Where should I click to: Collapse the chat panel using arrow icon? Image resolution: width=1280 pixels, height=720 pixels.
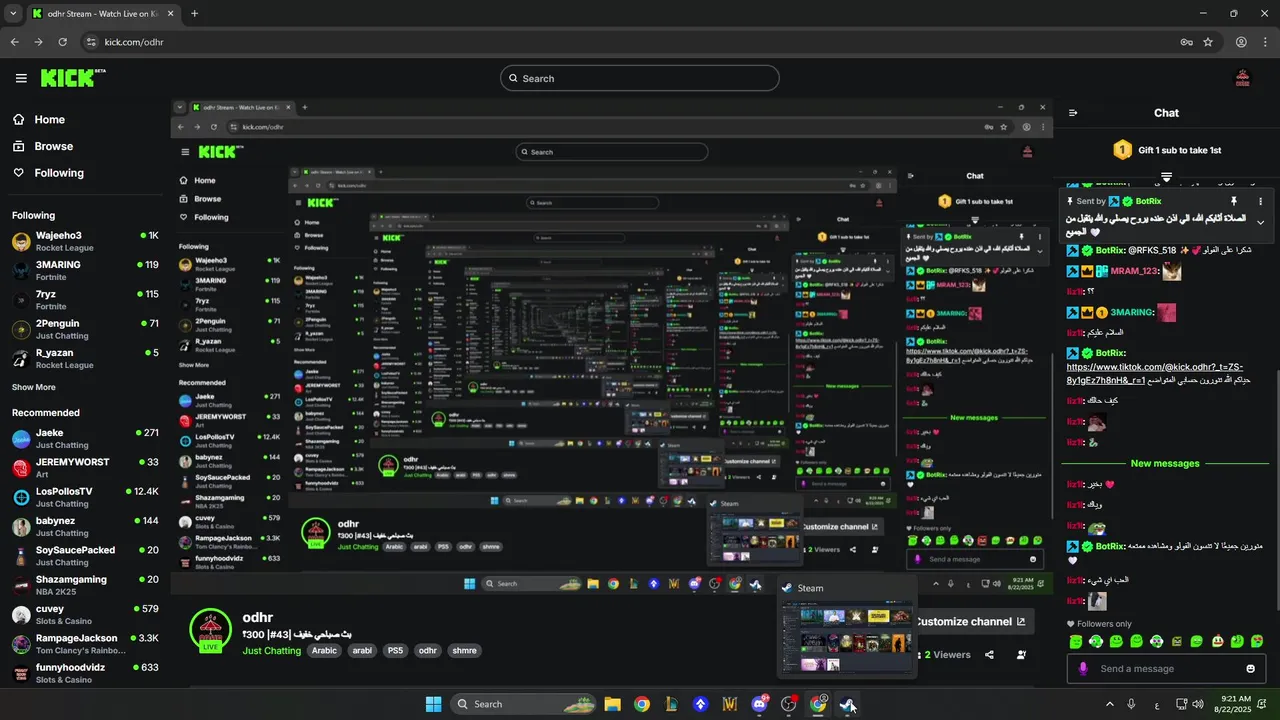(x=1073, y=113)
